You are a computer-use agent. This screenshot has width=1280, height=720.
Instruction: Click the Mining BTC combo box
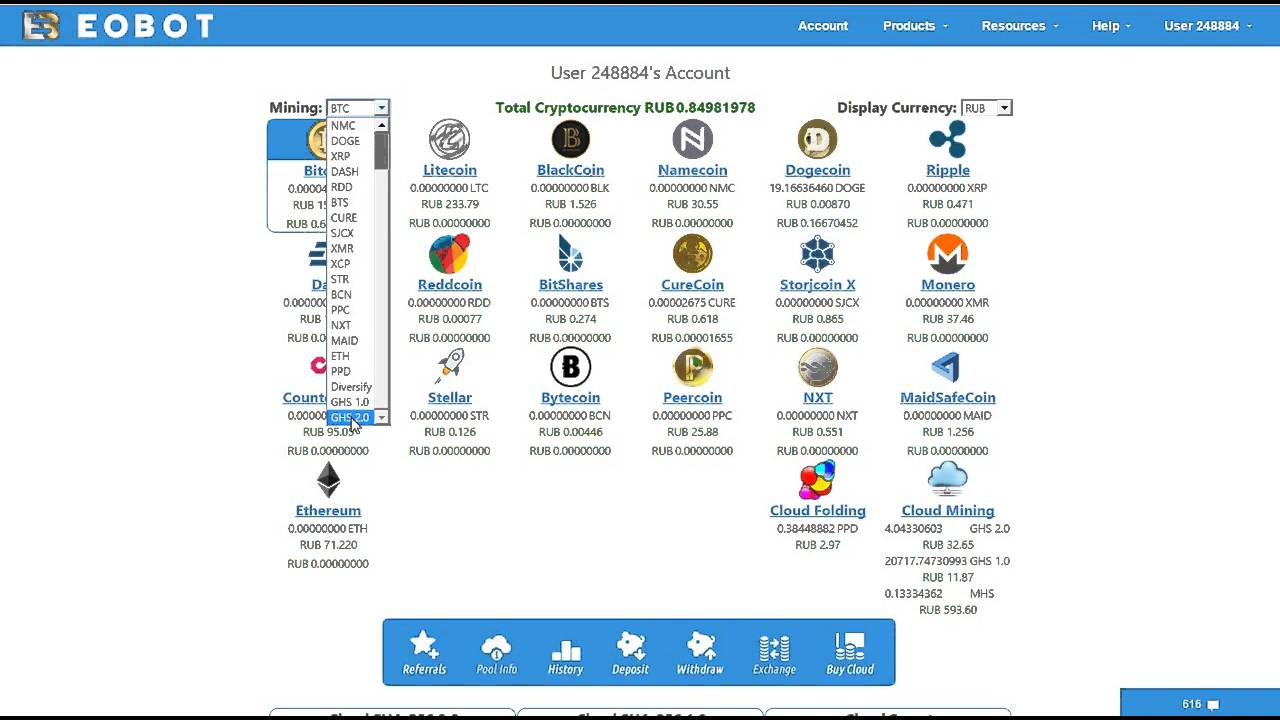pyautogui.click(x=357, y=108)
